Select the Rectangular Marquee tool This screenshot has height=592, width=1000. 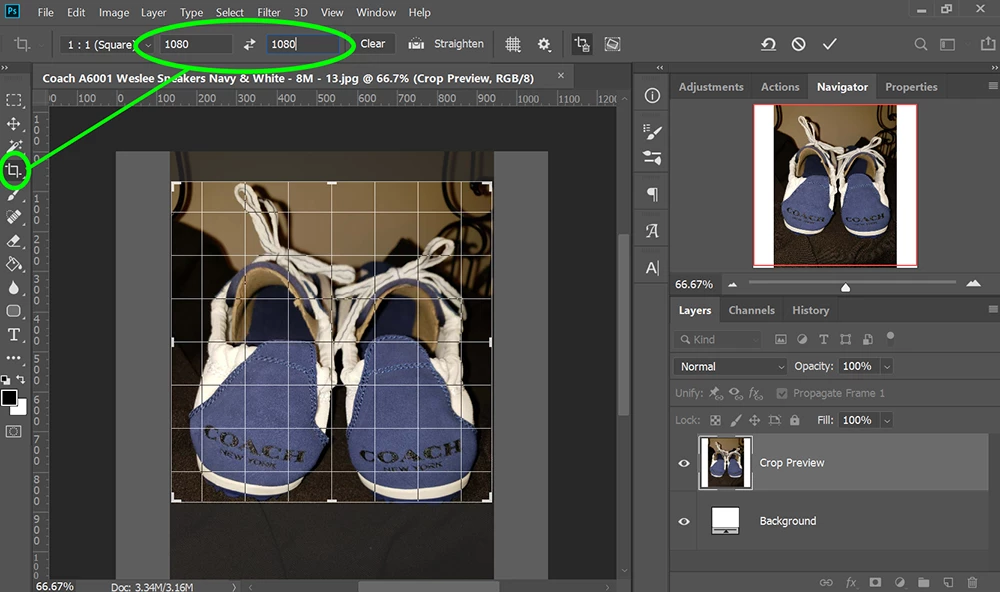click(x=13, y=100)
